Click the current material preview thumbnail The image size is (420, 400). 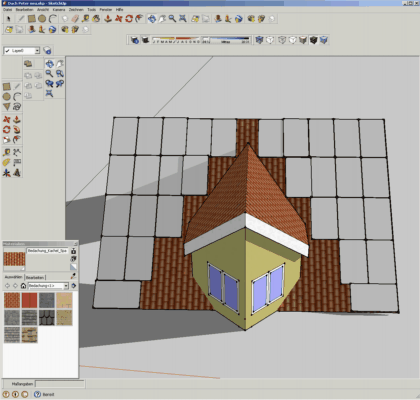(x=14, y=259)
